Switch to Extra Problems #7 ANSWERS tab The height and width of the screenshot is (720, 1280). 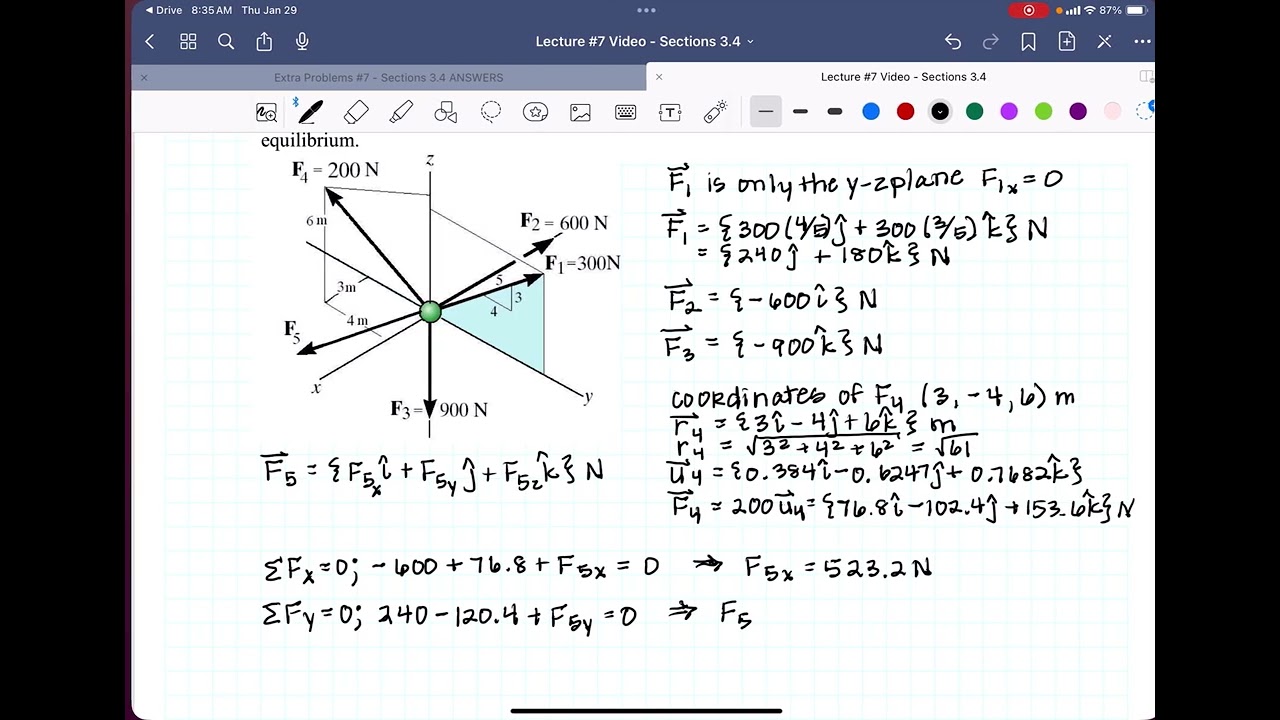click(389, 77)
